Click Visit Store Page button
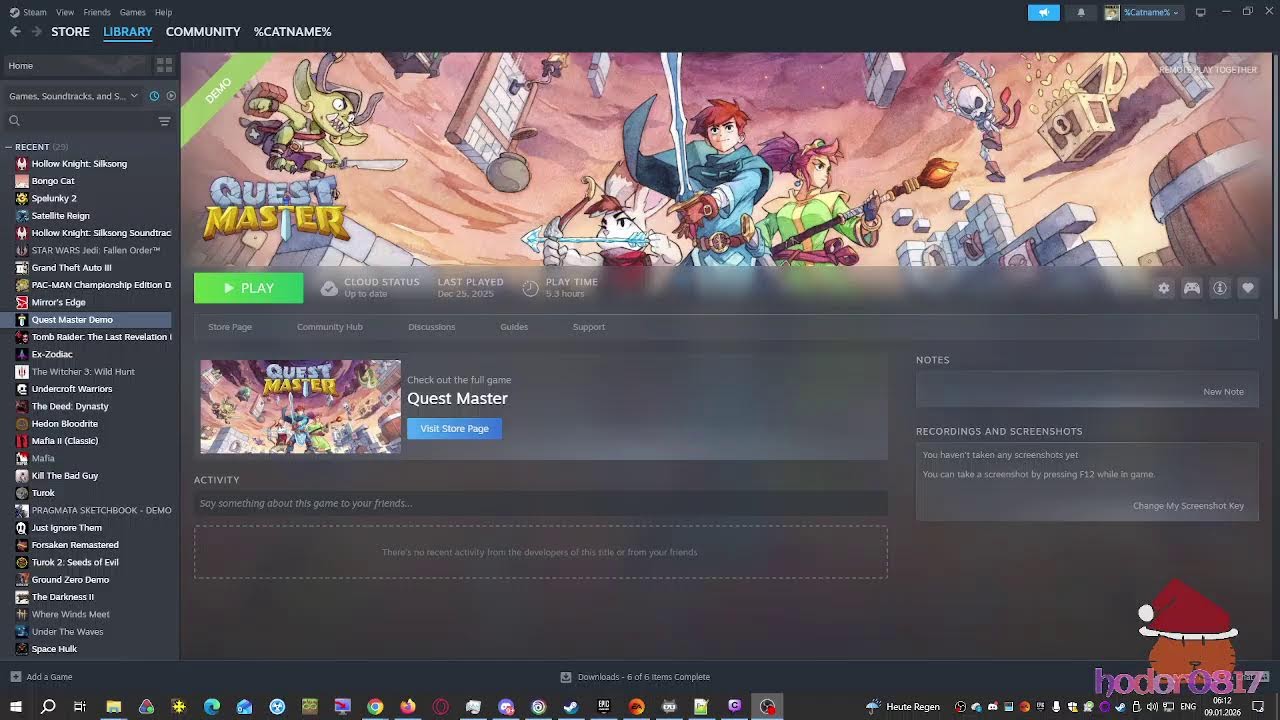The height and width of the screenshot is (720, 1280). click(454, 428)
